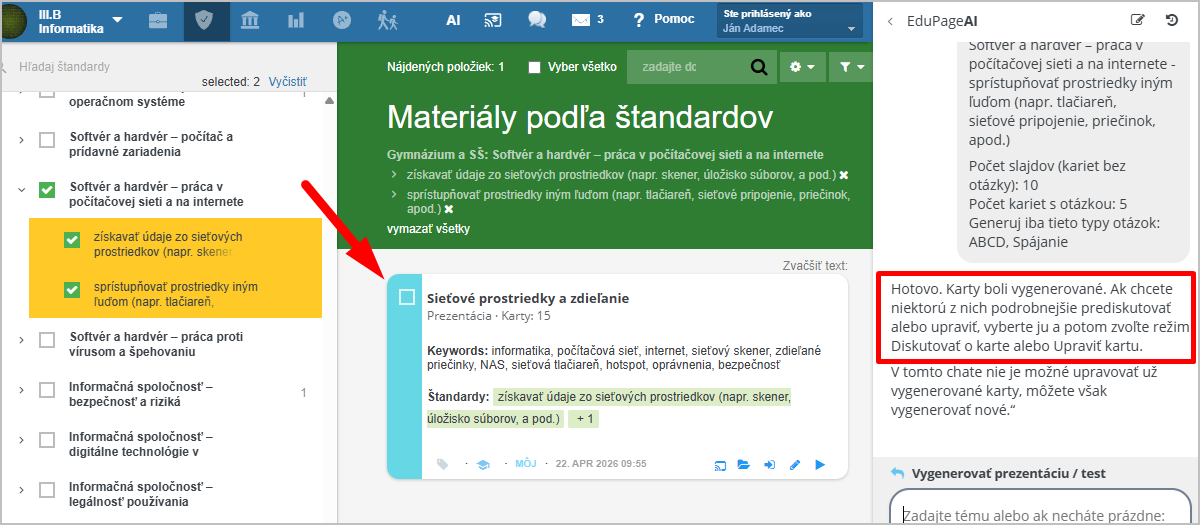Click the new chat compose icon in EduPageAI

pos(1137,20)
